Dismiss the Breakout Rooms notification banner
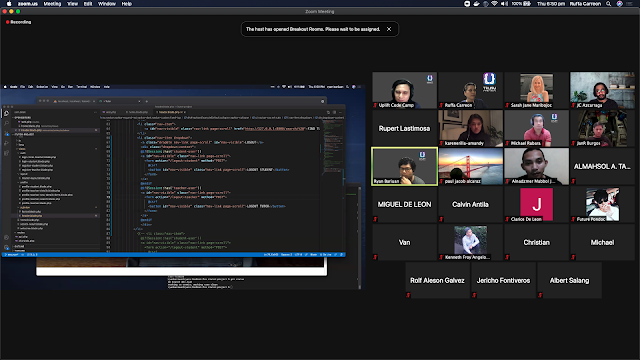640x360 pixels. pos(389,29)
